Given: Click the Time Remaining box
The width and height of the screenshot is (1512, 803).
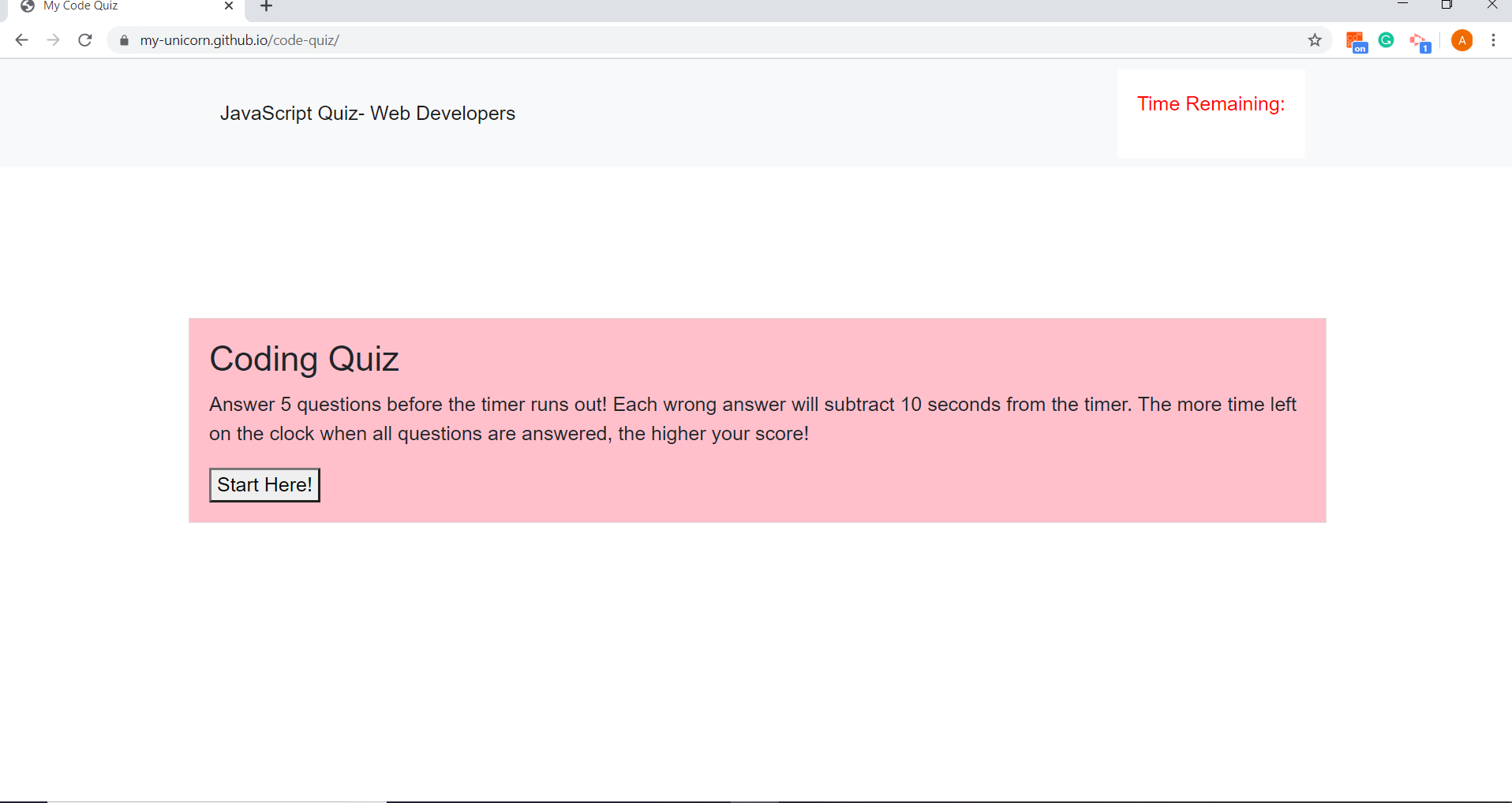Looking at the screenshot, I should pos(1211,114).
